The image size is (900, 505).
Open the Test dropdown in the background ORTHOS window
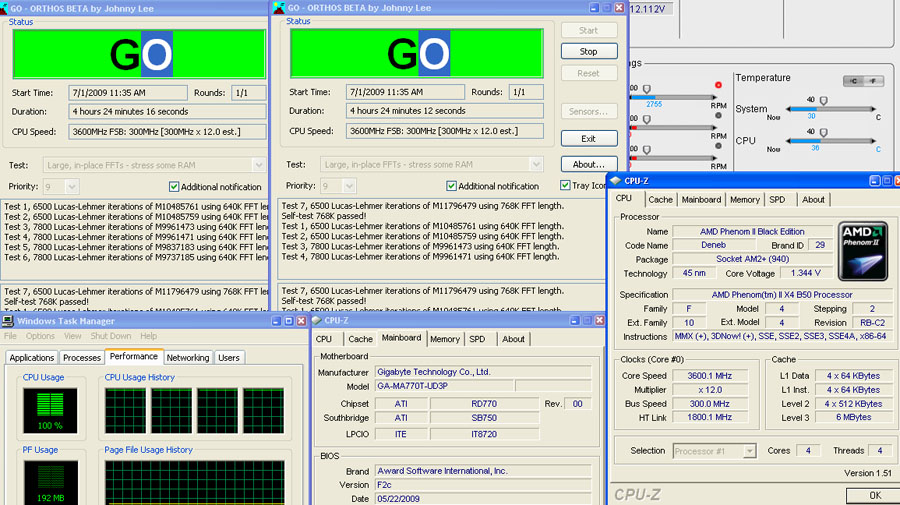[x=258, y=165]
